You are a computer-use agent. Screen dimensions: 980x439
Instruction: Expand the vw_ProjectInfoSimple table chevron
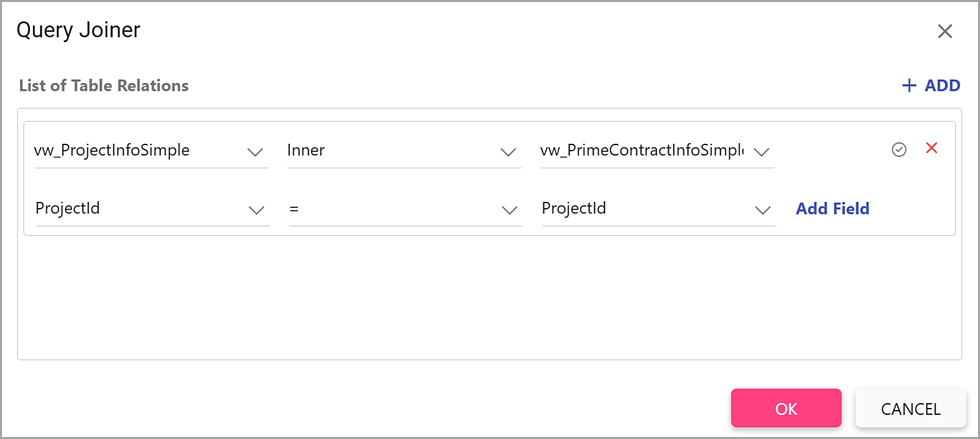click(255, 152)
